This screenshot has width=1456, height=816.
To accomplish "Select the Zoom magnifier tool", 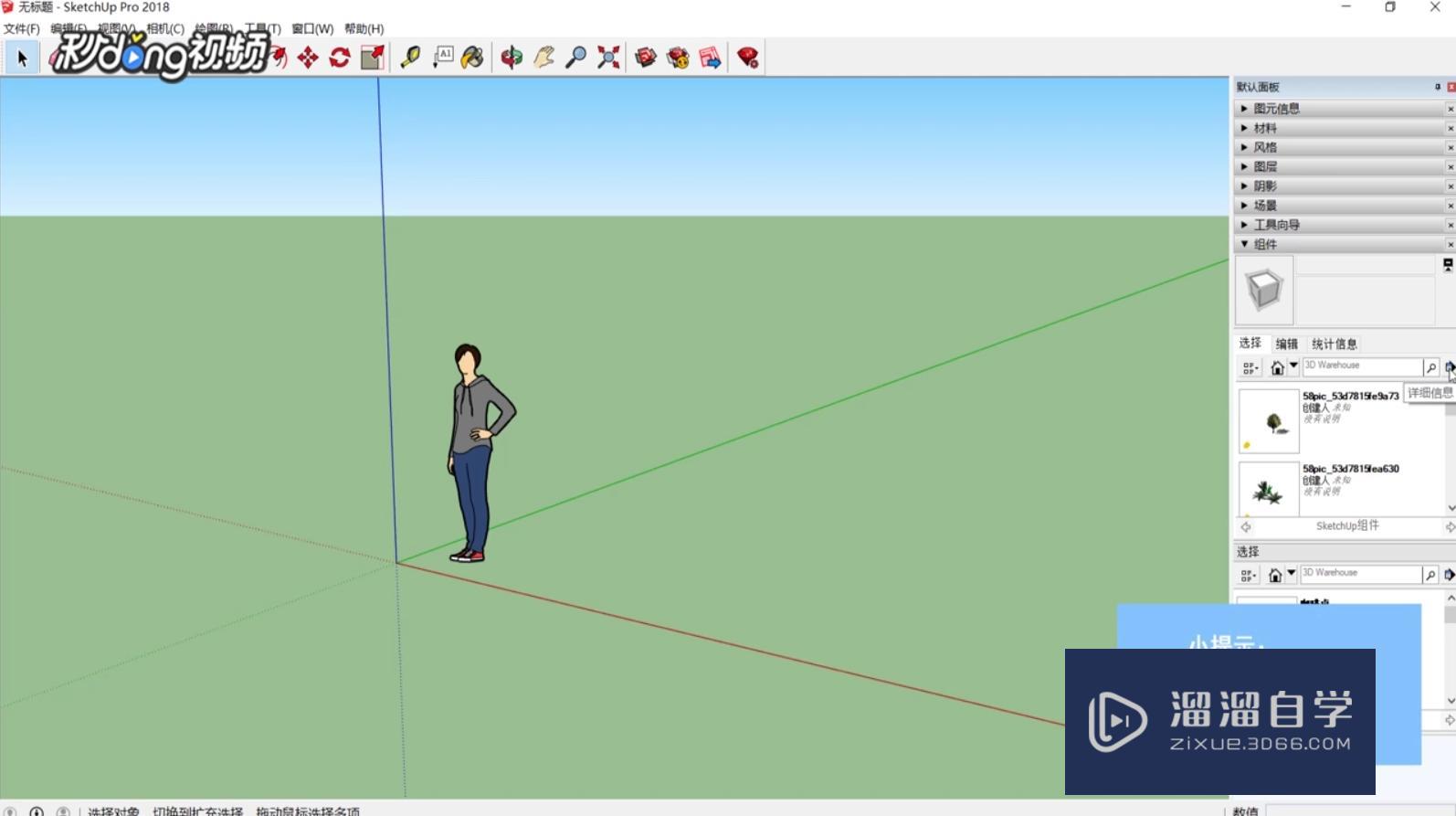I will (576, 58).
